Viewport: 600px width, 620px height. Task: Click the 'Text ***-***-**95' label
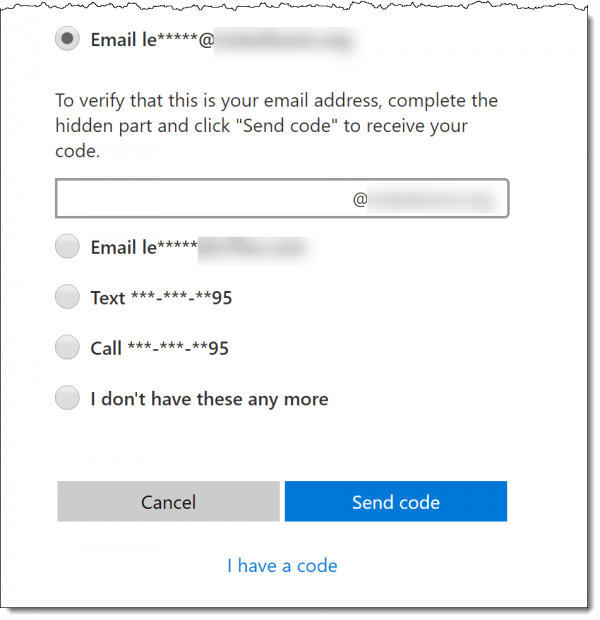click(161, 298)
